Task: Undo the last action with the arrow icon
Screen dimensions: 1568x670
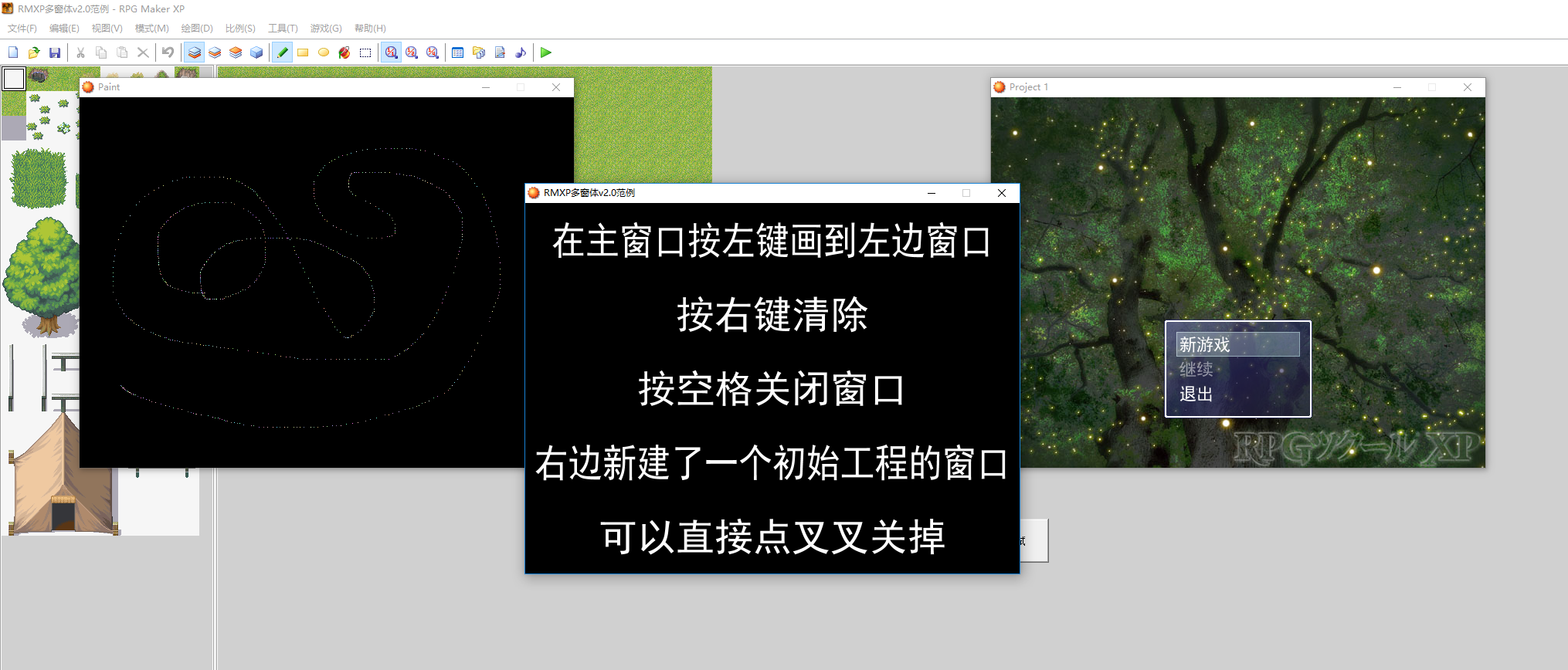Action: [168, 52]
